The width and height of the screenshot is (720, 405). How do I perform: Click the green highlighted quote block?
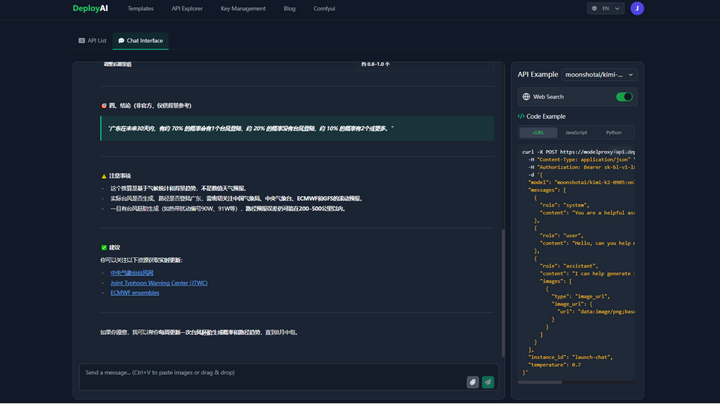tap(297, 128)
